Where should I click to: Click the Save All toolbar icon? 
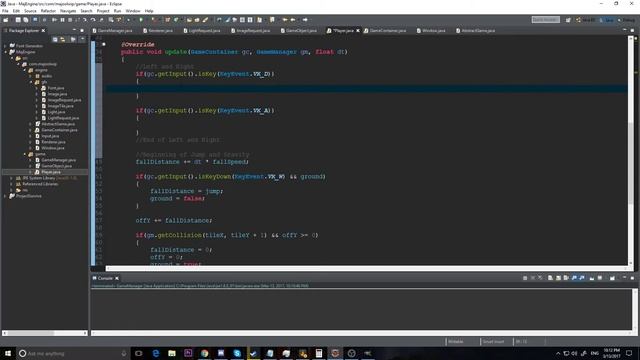coord(26,20)
